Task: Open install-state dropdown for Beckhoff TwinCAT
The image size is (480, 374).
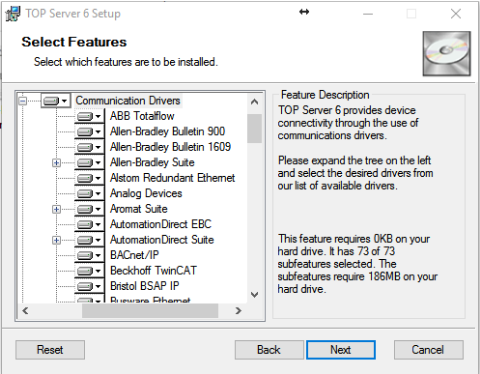Action: coord(89,271)
